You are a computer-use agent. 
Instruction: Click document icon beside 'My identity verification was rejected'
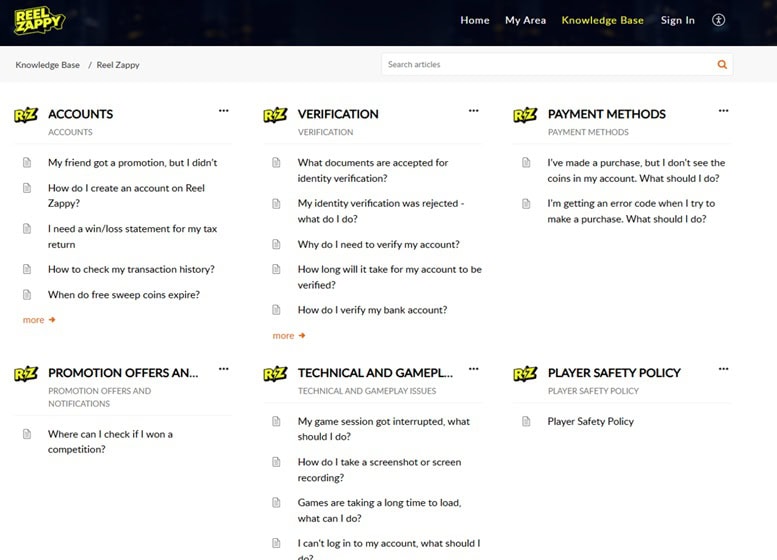tap(276, 203)
